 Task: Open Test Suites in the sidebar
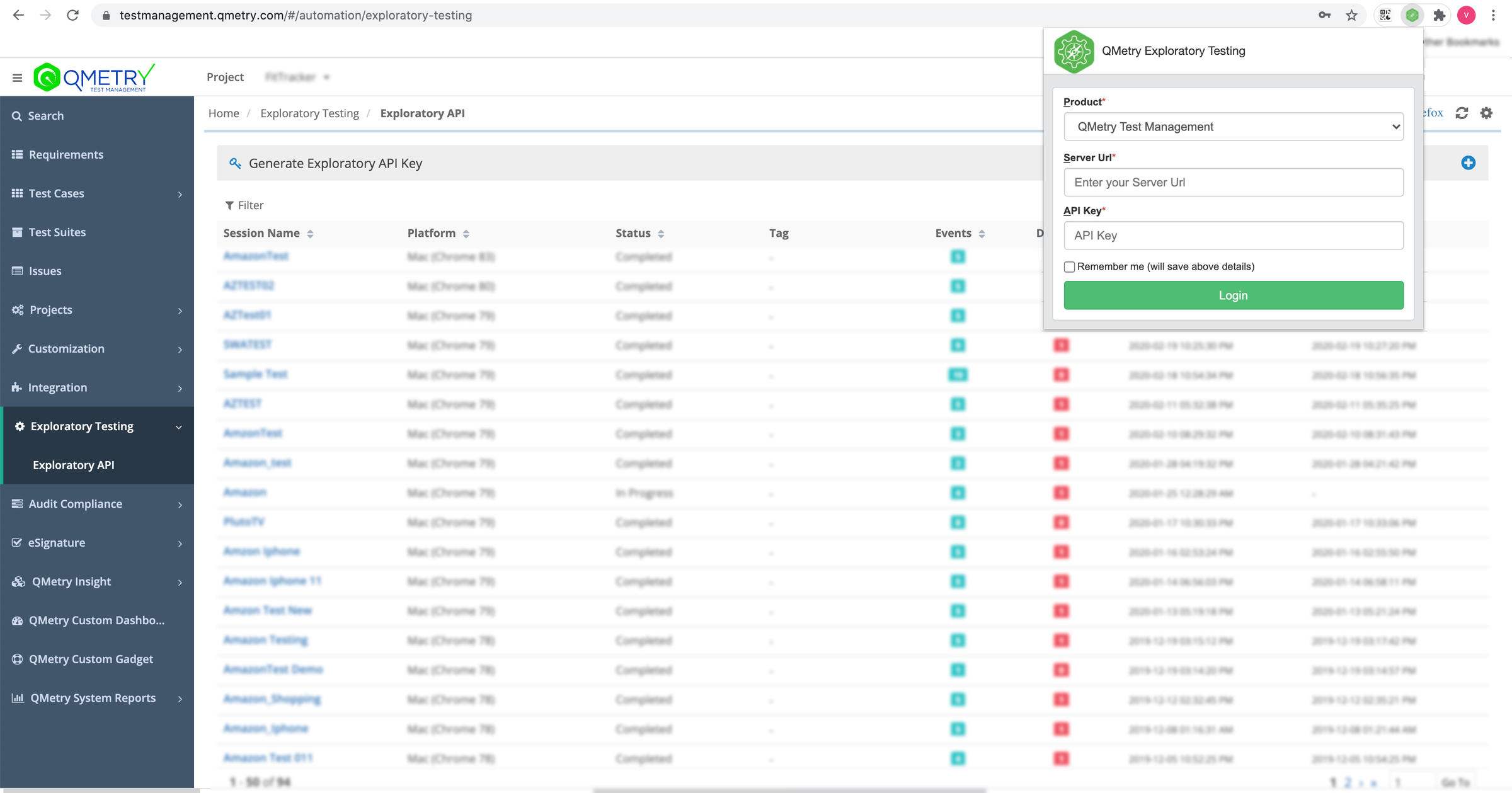pos(97,232)
